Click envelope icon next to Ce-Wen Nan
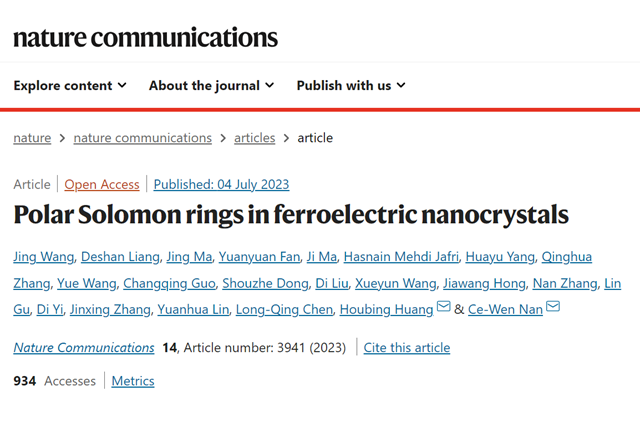The width and height of the screenshot is (640, 429). click(553, 308)
